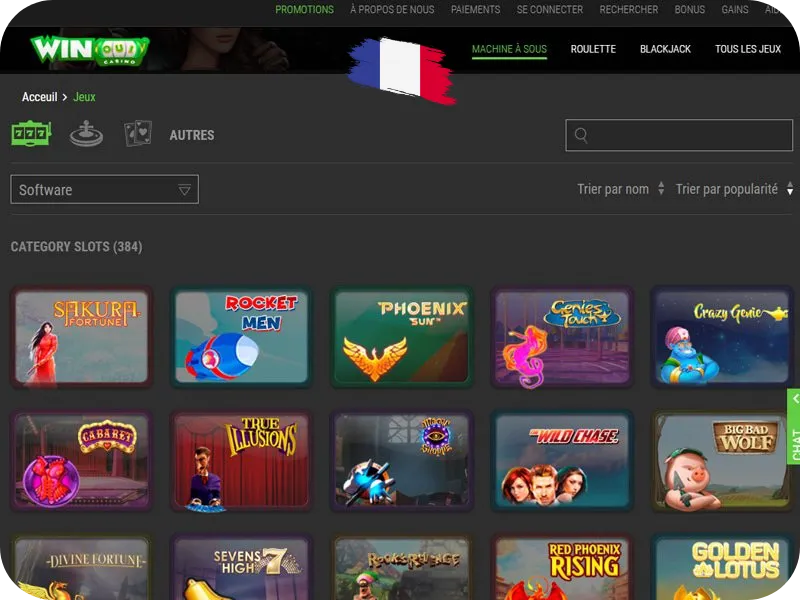Image resolution: width=800 pixels, height=600 pixels.
Task: Open the Rocket Men game
Action: [241, 337]
